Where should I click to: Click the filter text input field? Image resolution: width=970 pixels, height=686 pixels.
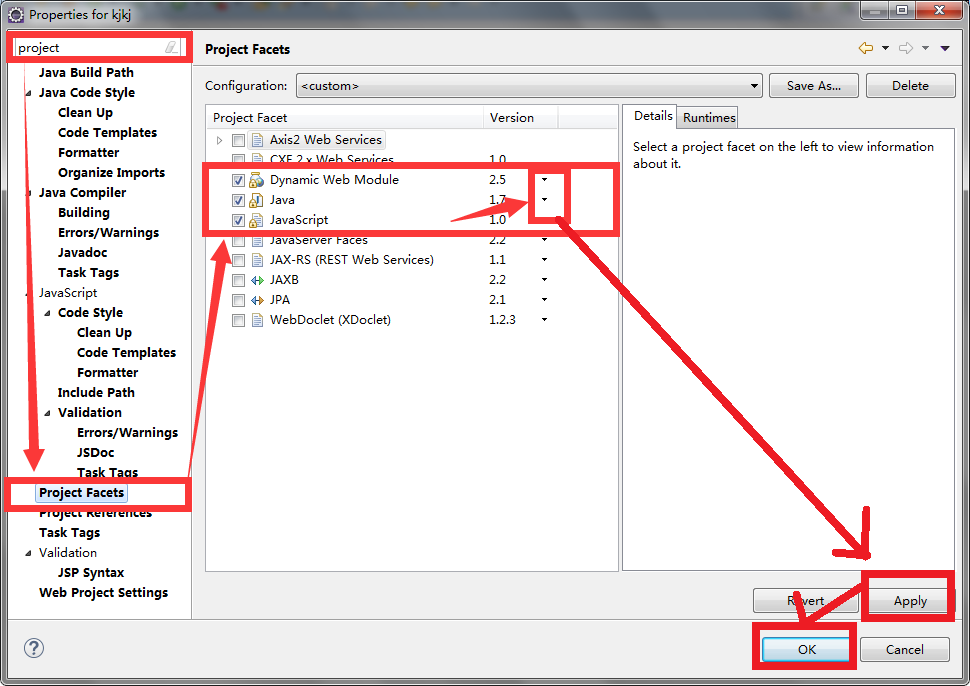click(x=88, y=47)
